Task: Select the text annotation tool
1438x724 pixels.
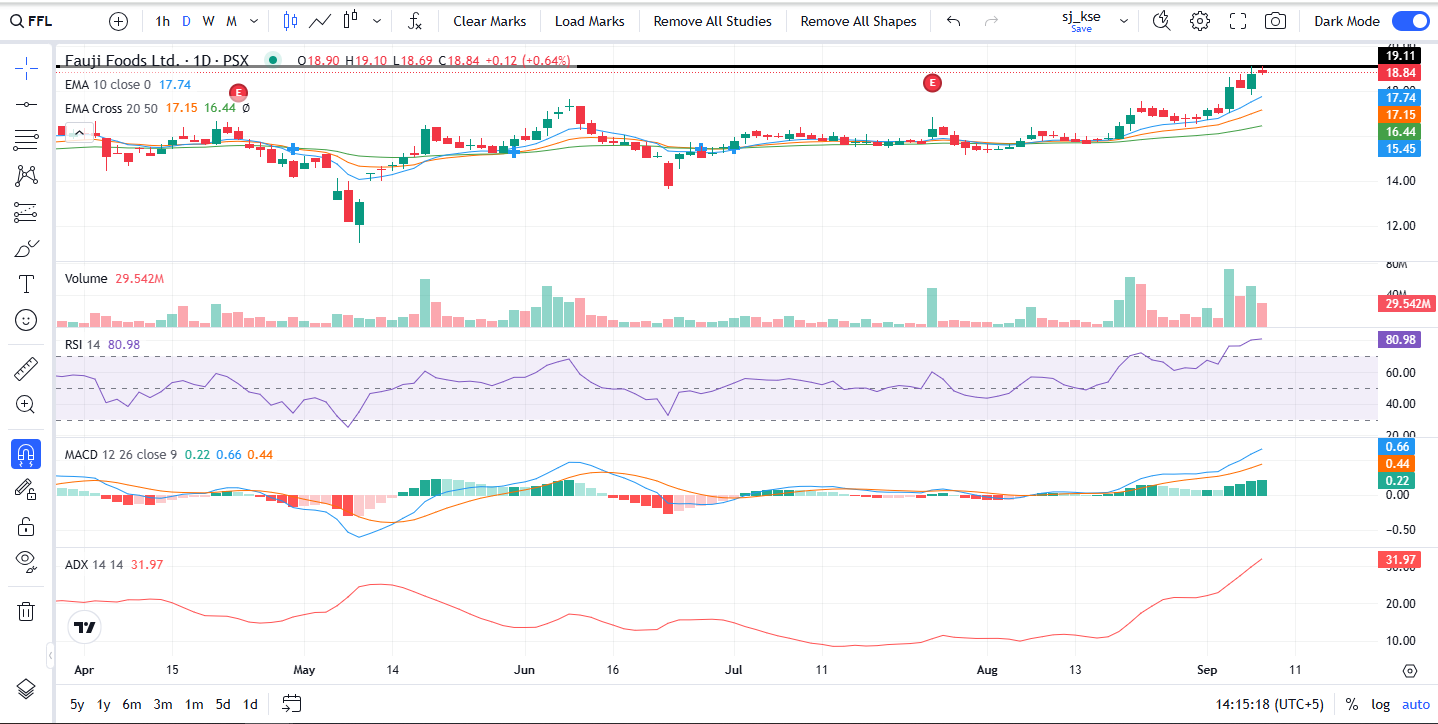Action: point(26,284)
